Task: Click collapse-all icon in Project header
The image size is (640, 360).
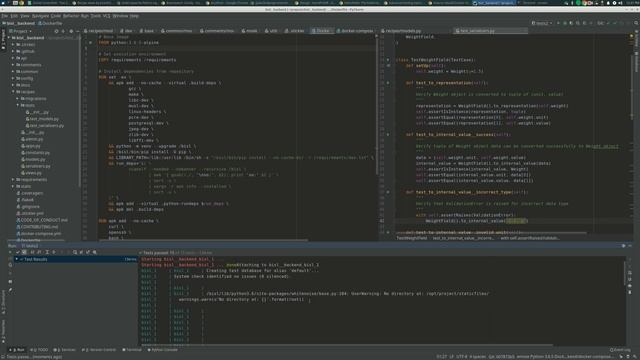Action: 63,31
